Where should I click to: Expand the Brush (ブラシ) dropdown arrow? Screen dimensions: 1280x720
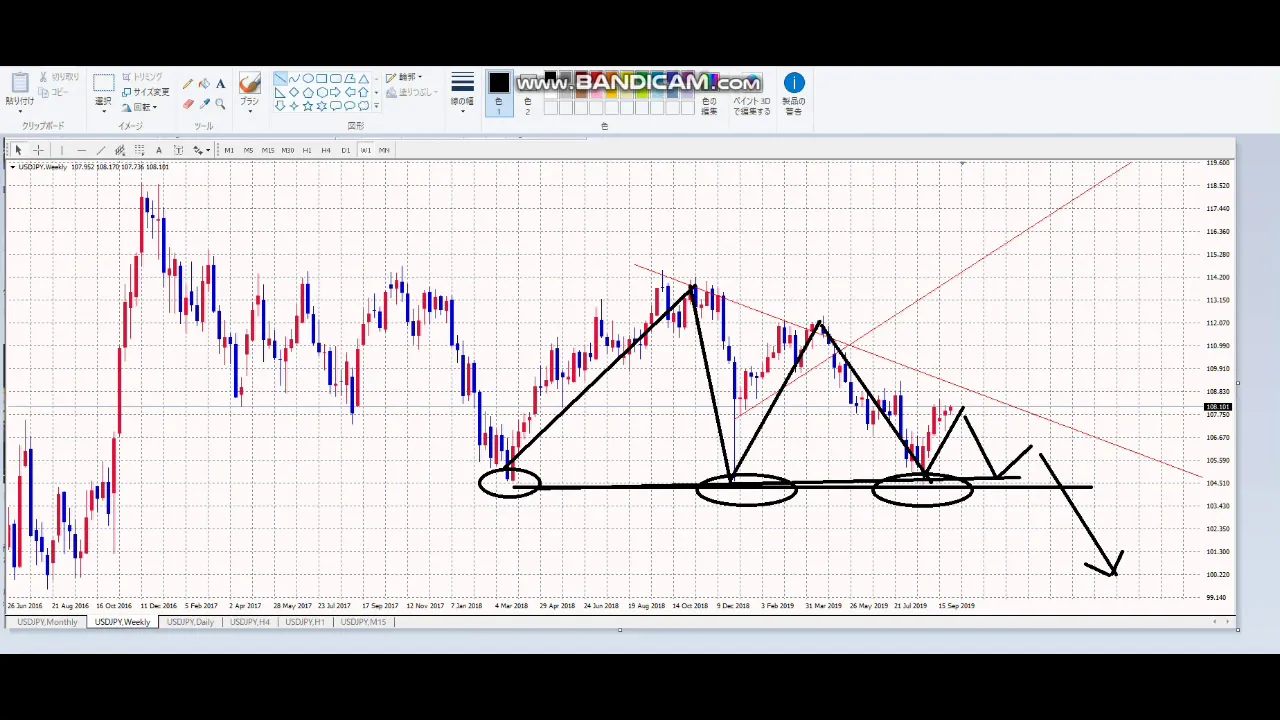249,111
